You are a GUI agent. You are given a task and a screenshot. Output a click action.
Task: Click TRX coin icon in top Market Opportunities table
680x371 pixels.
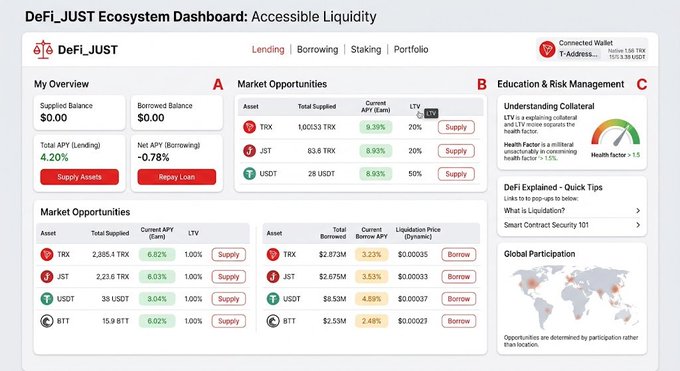(249, 127)
